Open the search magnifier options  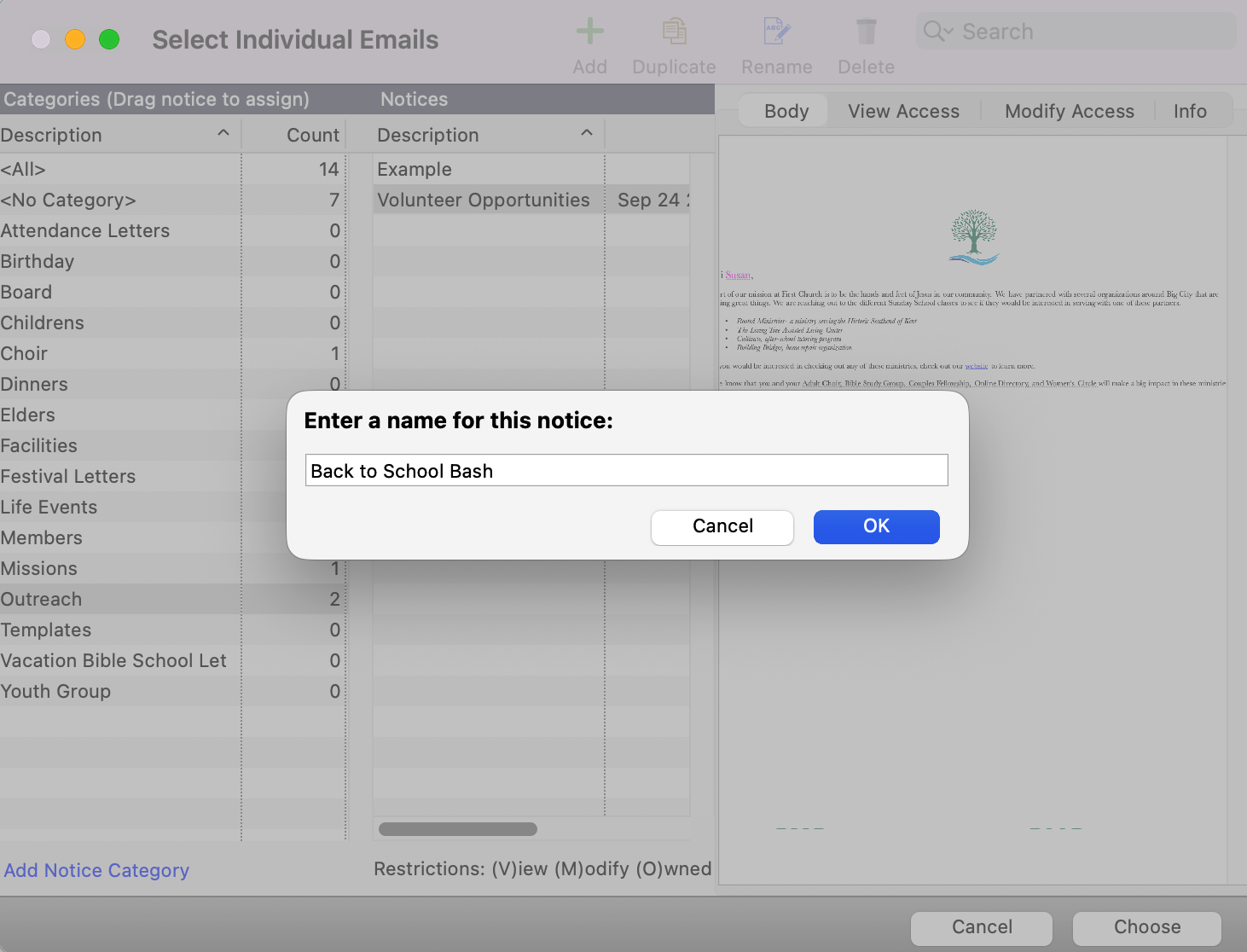click(x=938, y=32)
